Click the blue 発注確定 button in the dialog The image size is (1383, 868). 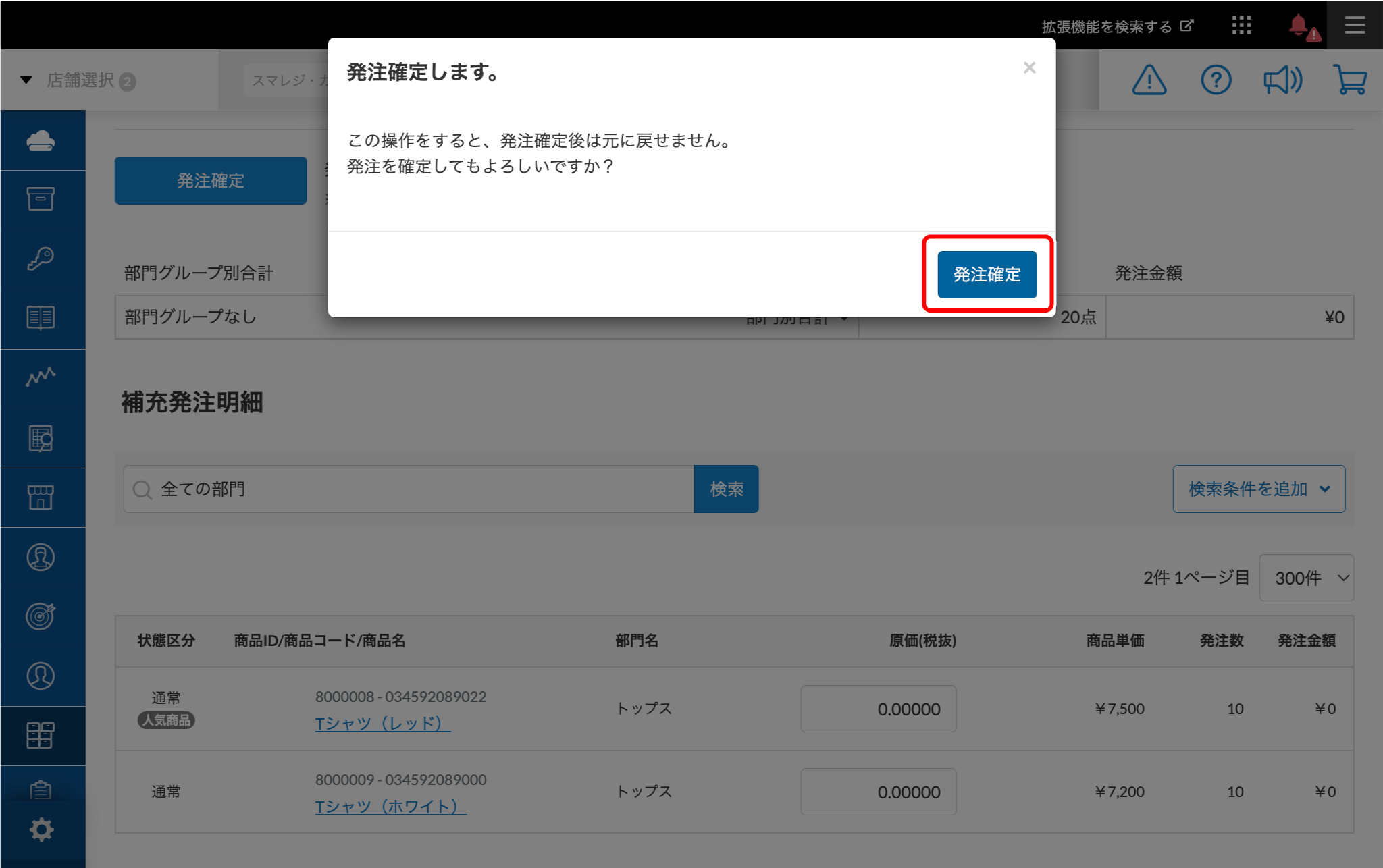click(986, 274)
